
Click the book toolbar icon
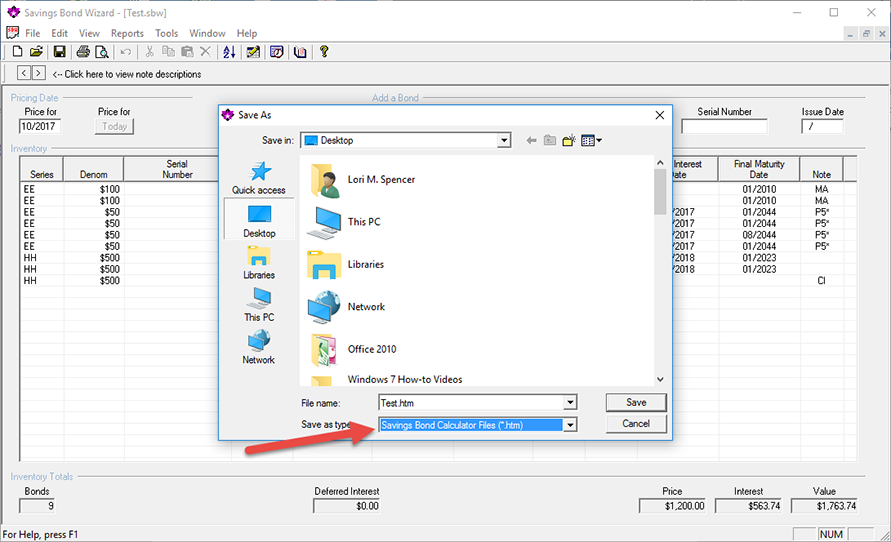point(300,52)
